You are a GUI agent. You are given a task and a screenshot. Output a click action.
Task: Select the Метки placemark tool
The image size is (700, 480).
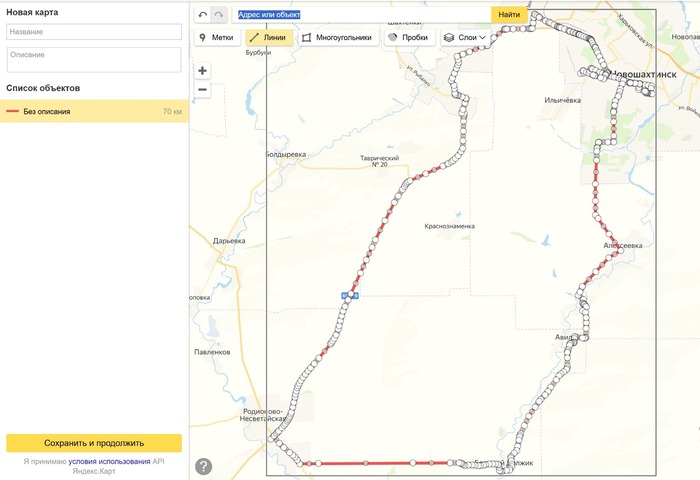click(x=217, y=38)
